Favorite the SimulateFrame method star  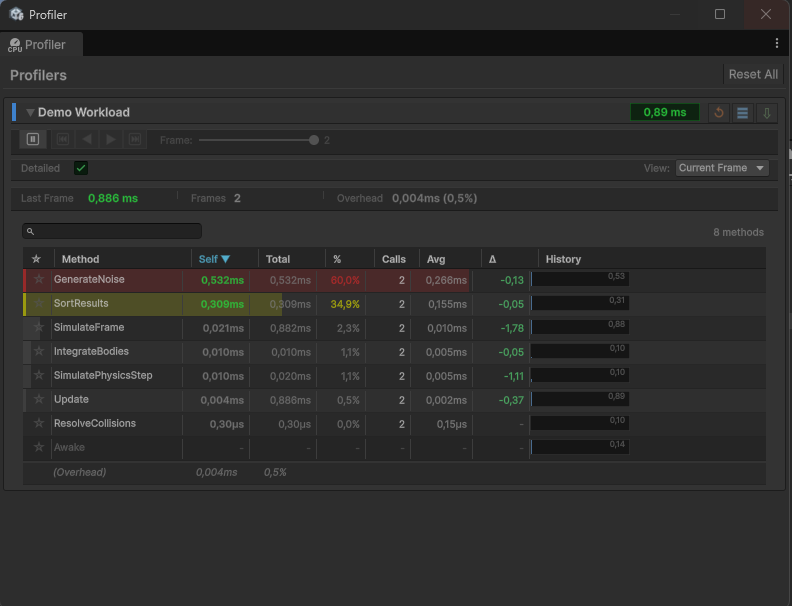pyautogui.click(x=39, y=327)
